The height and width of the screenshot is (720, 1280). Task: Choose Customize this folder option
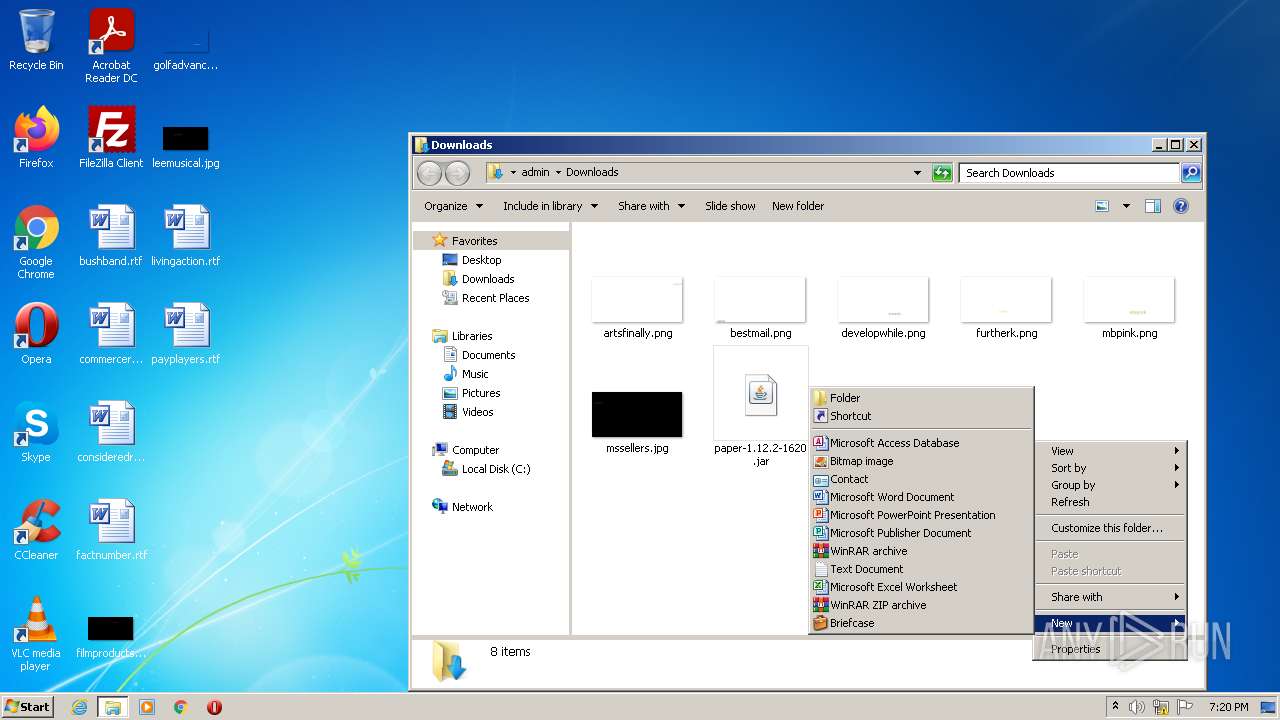[1110, 528]
